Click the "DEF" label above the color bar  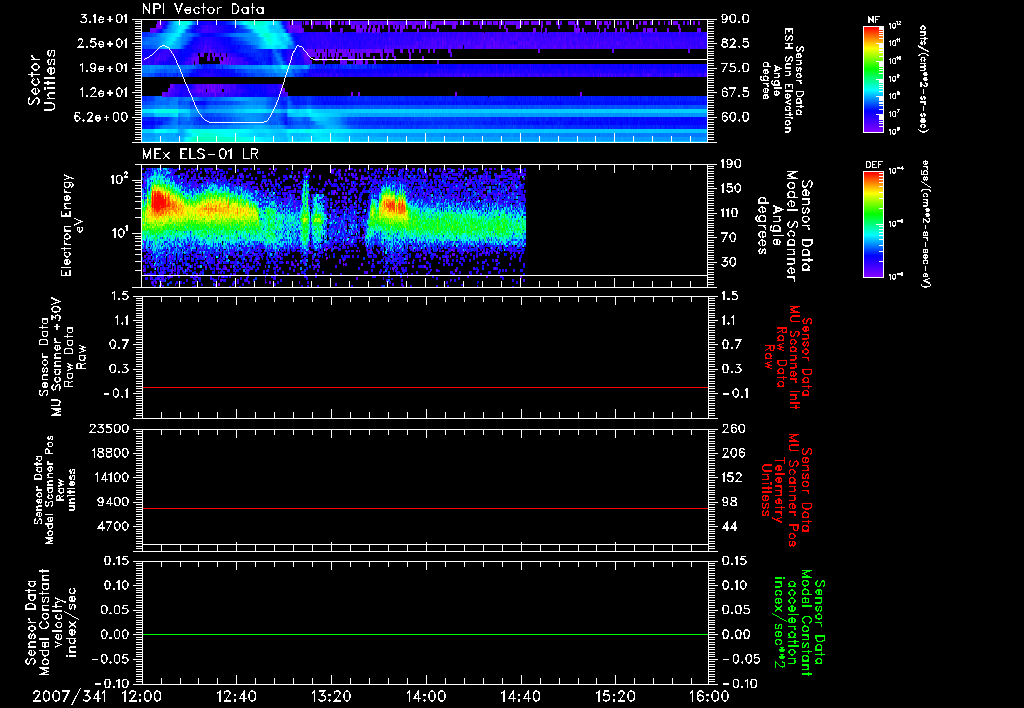point(873,165)
